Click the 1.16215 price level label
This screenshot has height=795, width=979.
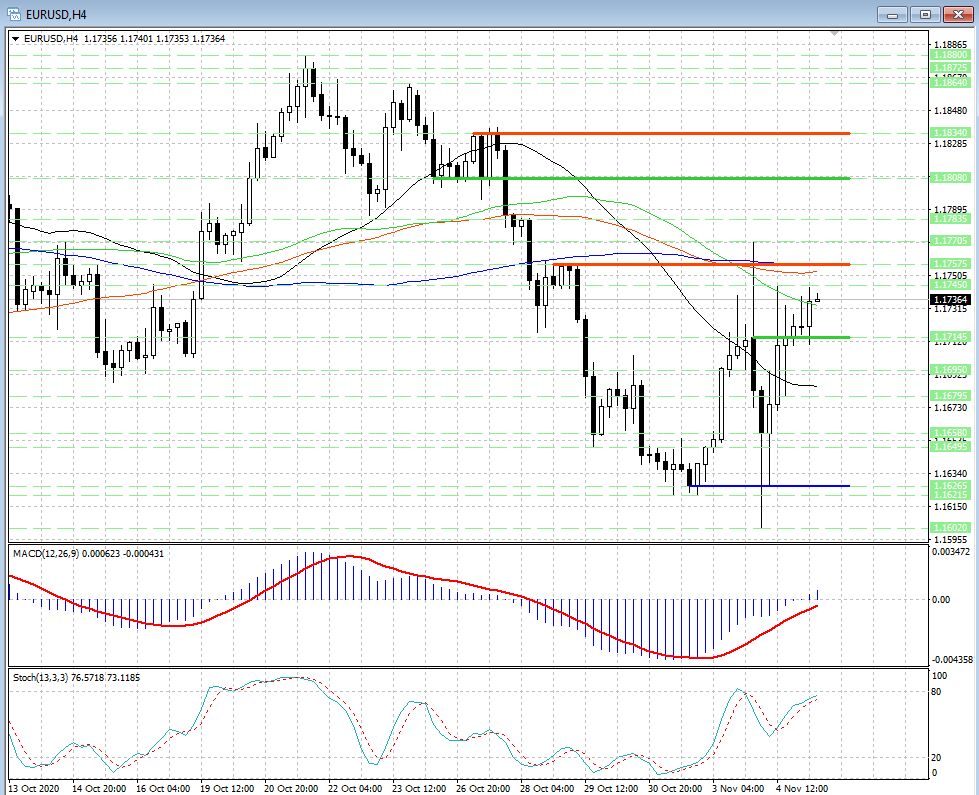pos(950,495)
